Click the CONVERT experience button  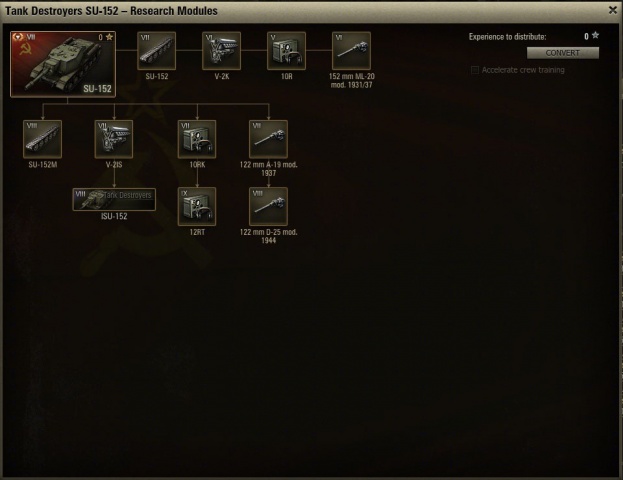(x=563, y=53)
